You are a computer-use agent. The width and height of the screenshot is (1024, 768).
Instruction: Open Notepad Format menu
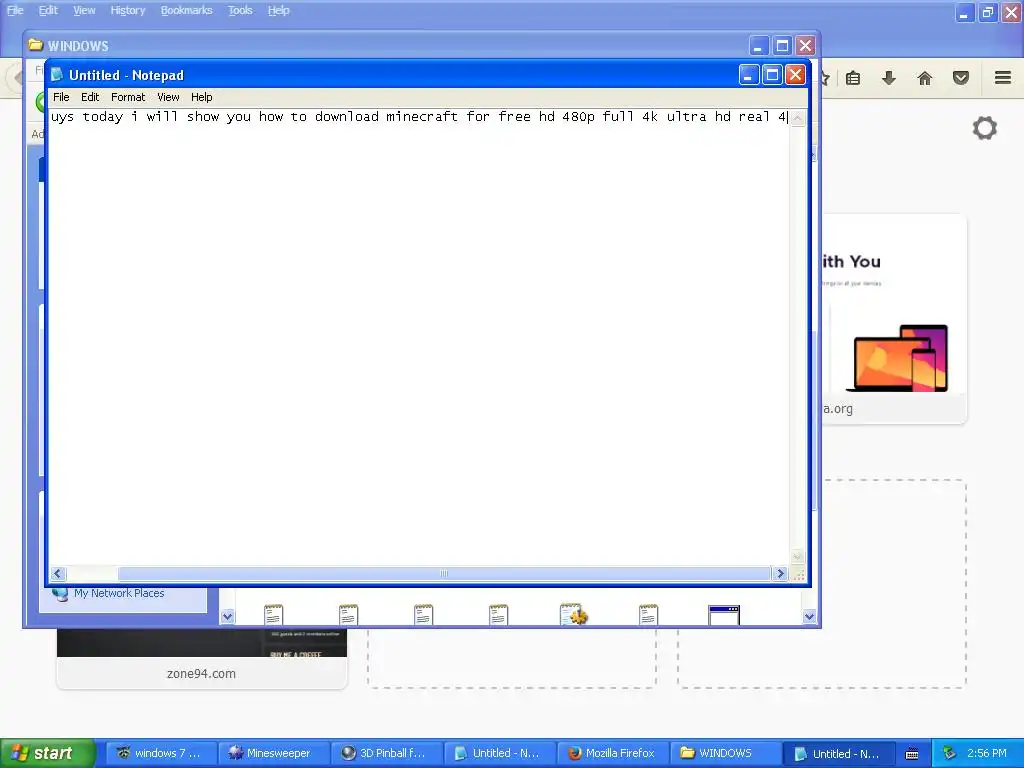pos(128,97)
